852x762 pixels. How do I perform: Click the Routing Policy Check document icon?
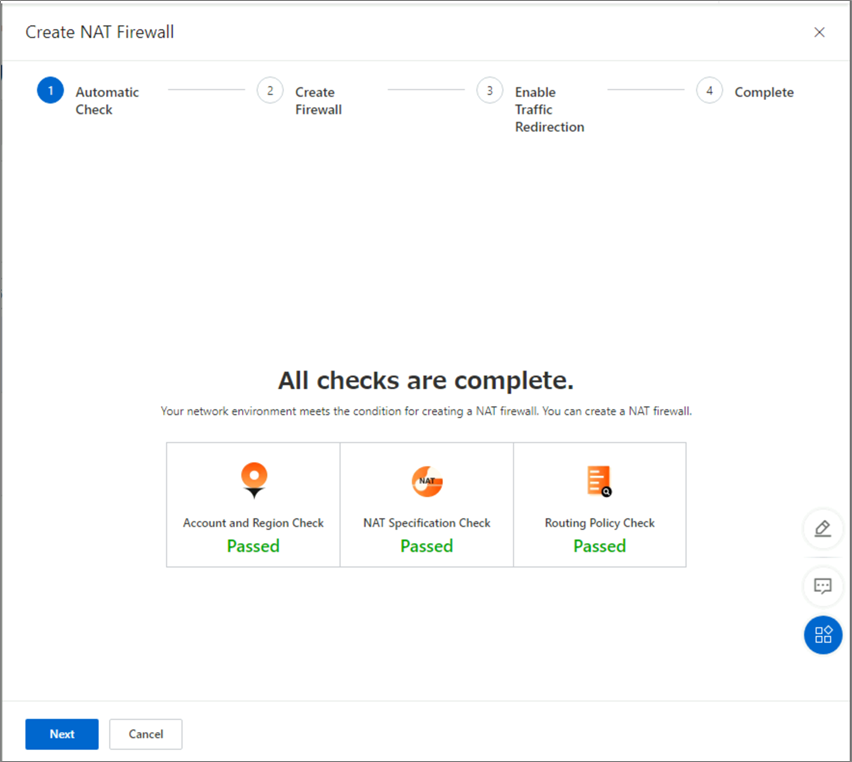[x=599, y=481]
